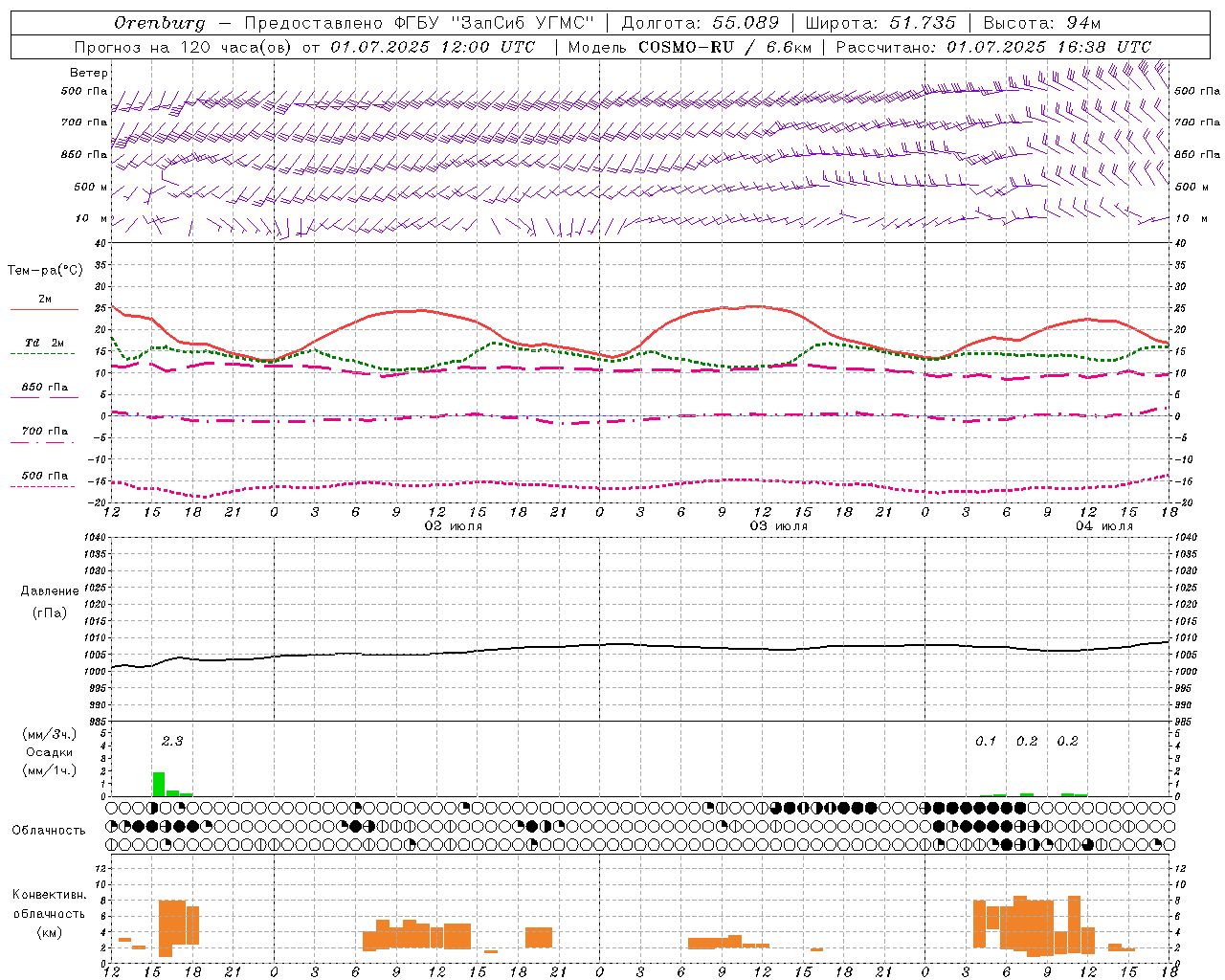Select the "Высота: 94м" elevation text
The image size is (1225, 980).
click(1042, 23)
